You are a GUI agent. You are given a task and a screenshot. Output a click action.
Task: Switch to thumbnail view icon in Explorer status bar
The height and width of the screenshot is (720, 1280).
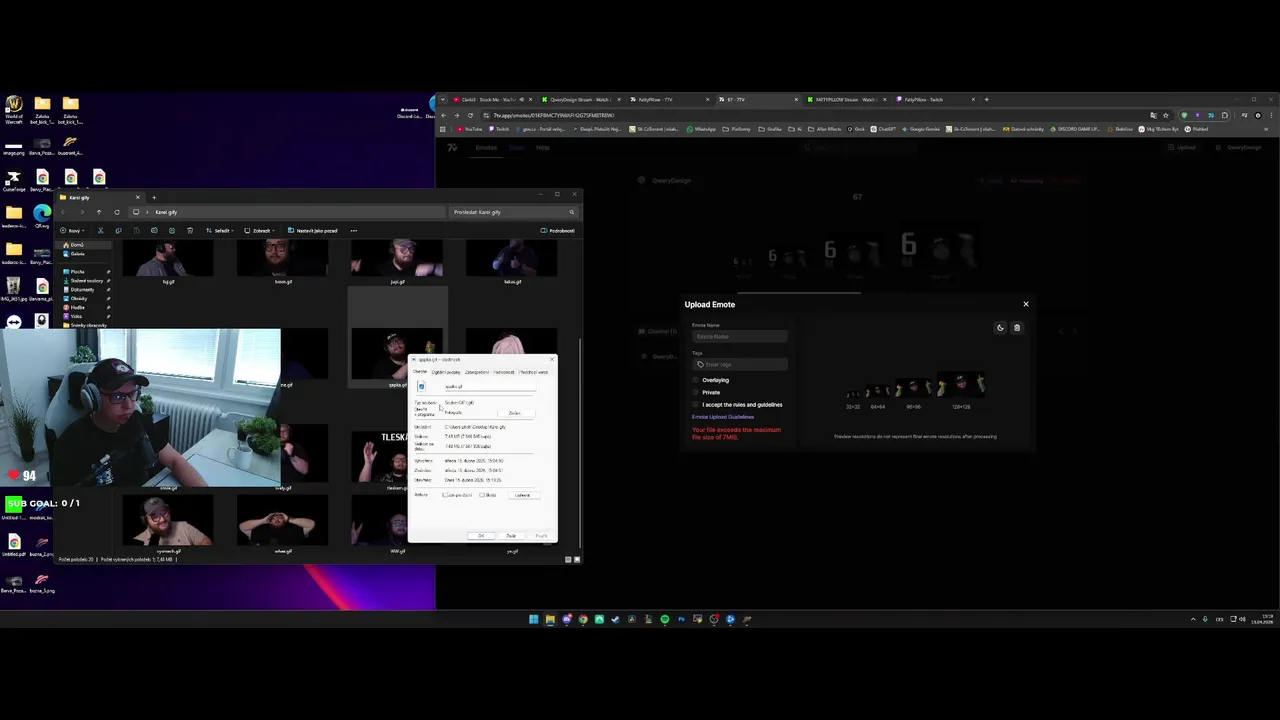click(577, 559)
